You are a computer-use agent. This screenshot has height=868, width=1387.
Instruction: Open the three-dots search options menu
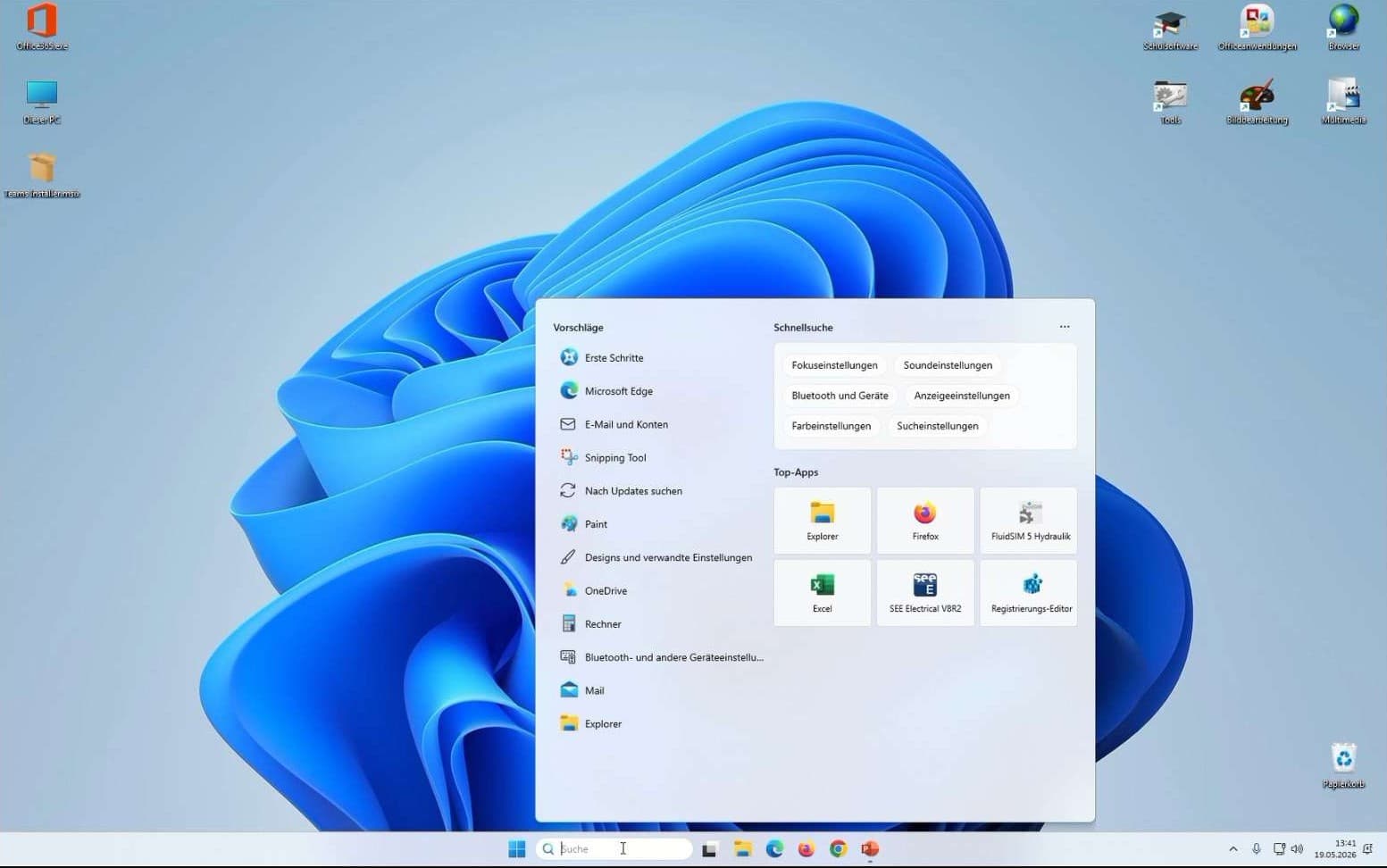point(1065,327)
